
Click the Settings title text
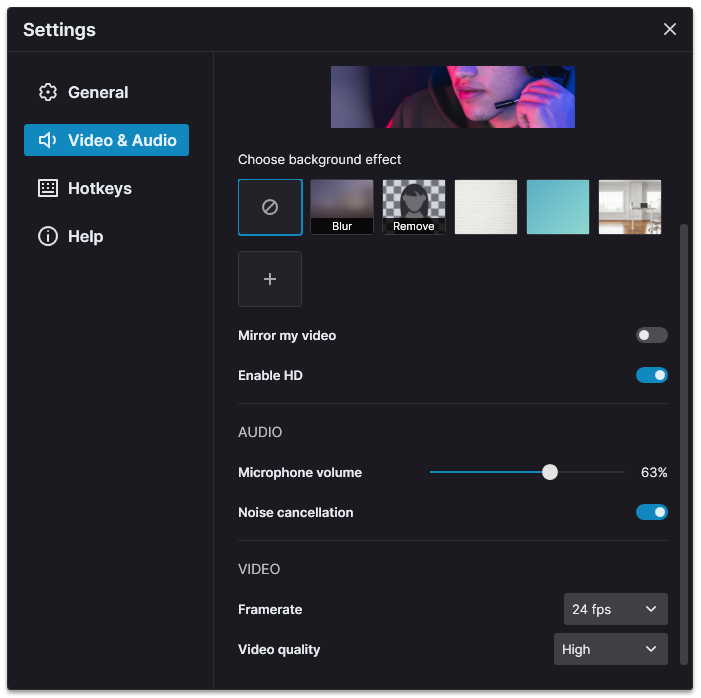tap(59, 30)
